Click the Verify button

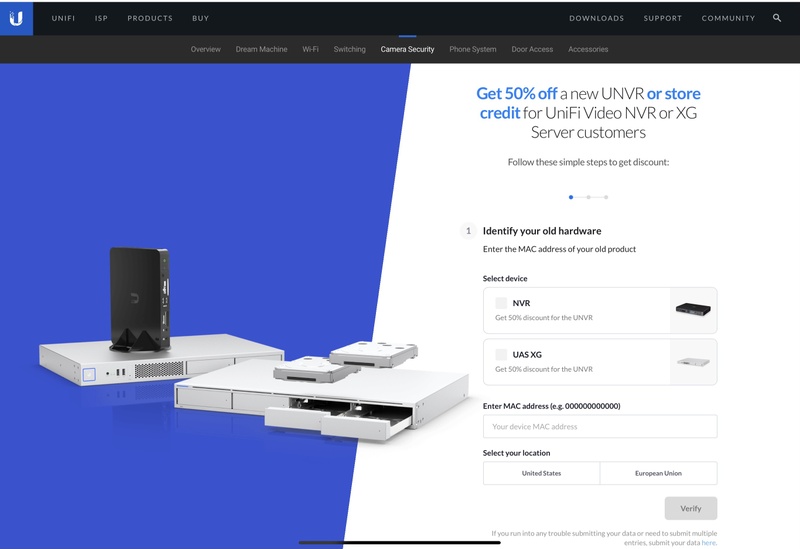coord(691,509)
